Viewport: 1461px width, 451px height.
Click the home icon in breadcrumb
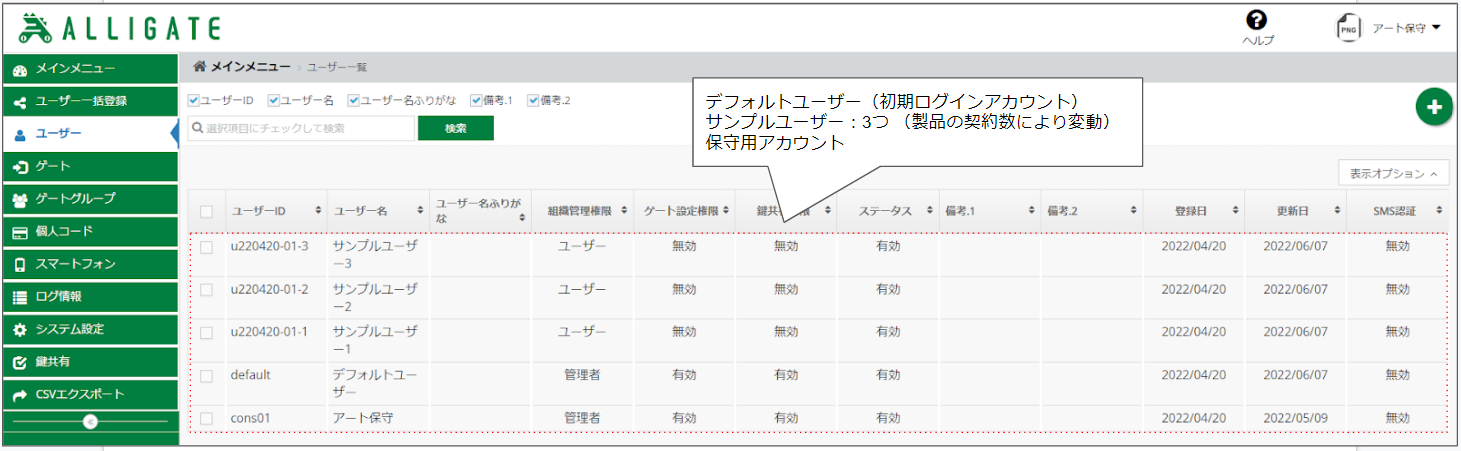click(x=199, y=67)
